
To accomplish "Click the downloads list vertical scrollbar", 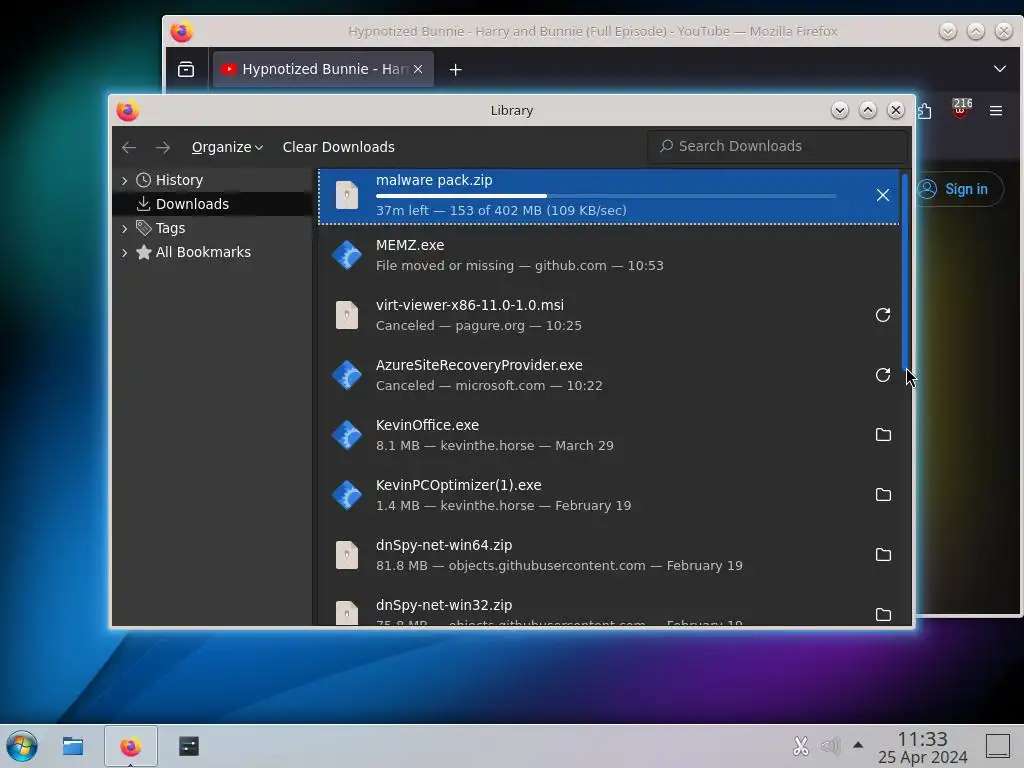I will [x=905, y=272].
